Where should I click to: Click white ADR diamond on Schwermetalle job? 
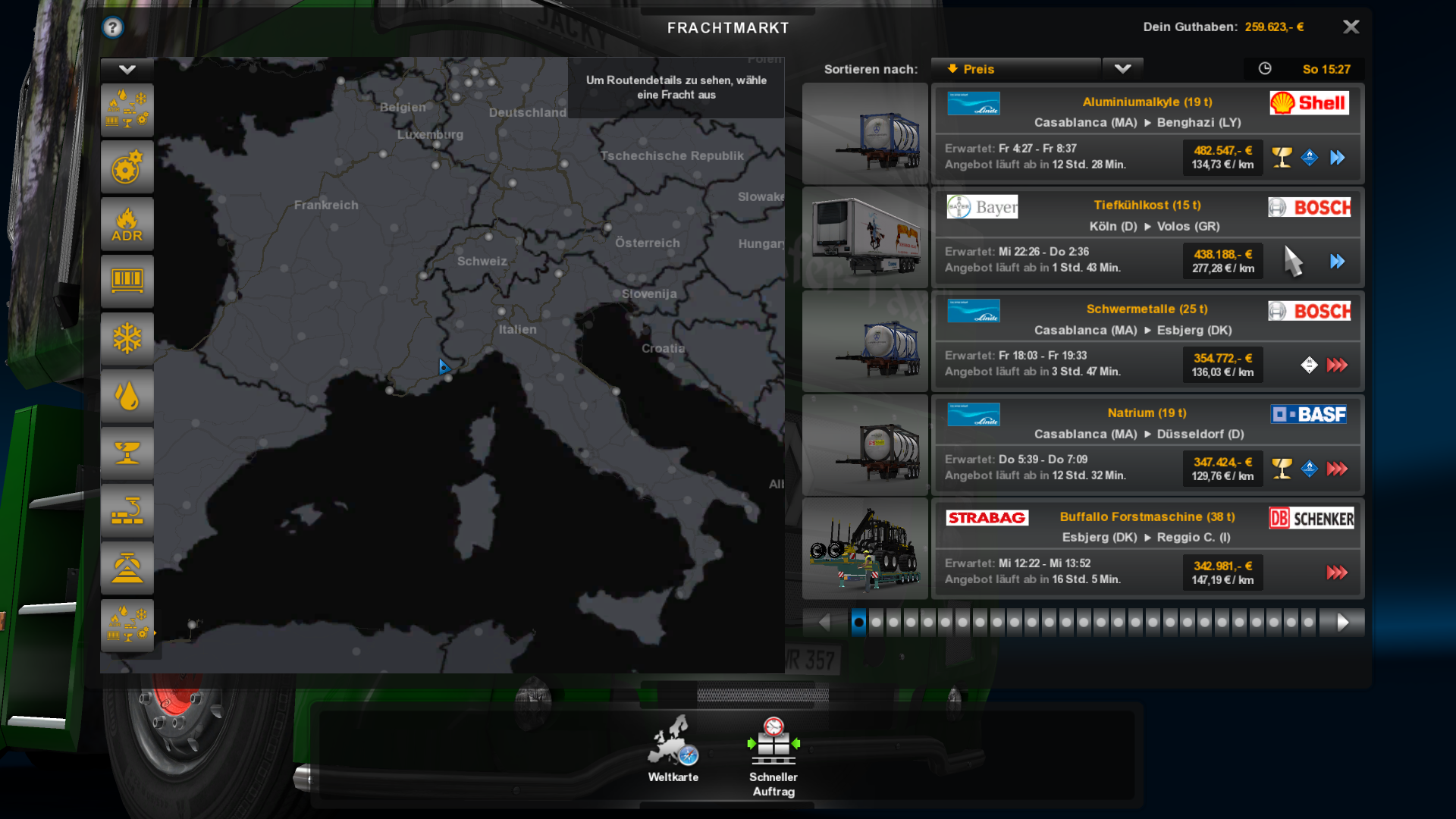(x=1310, y=366)
